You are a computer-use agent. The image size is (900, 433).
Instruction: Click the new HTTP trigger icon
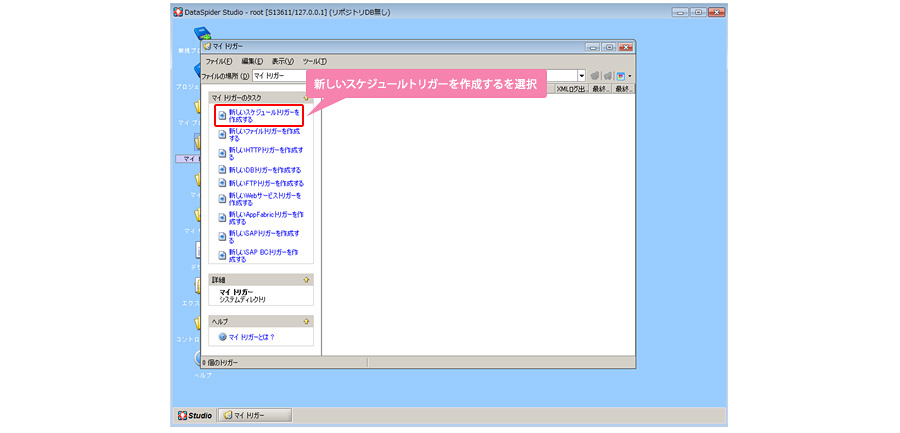(222, 153)
